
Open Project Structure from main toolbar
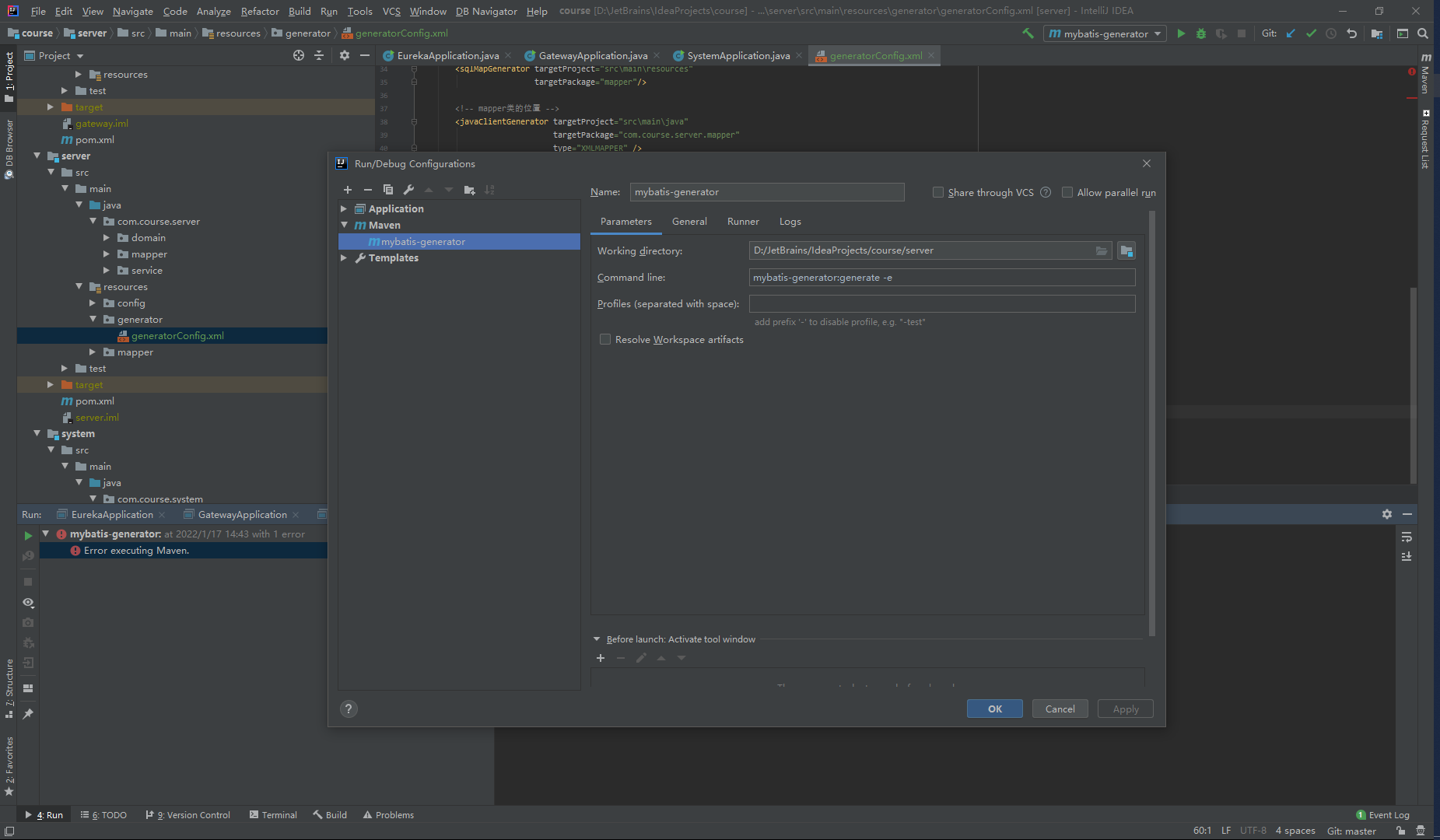(1377, 33)
